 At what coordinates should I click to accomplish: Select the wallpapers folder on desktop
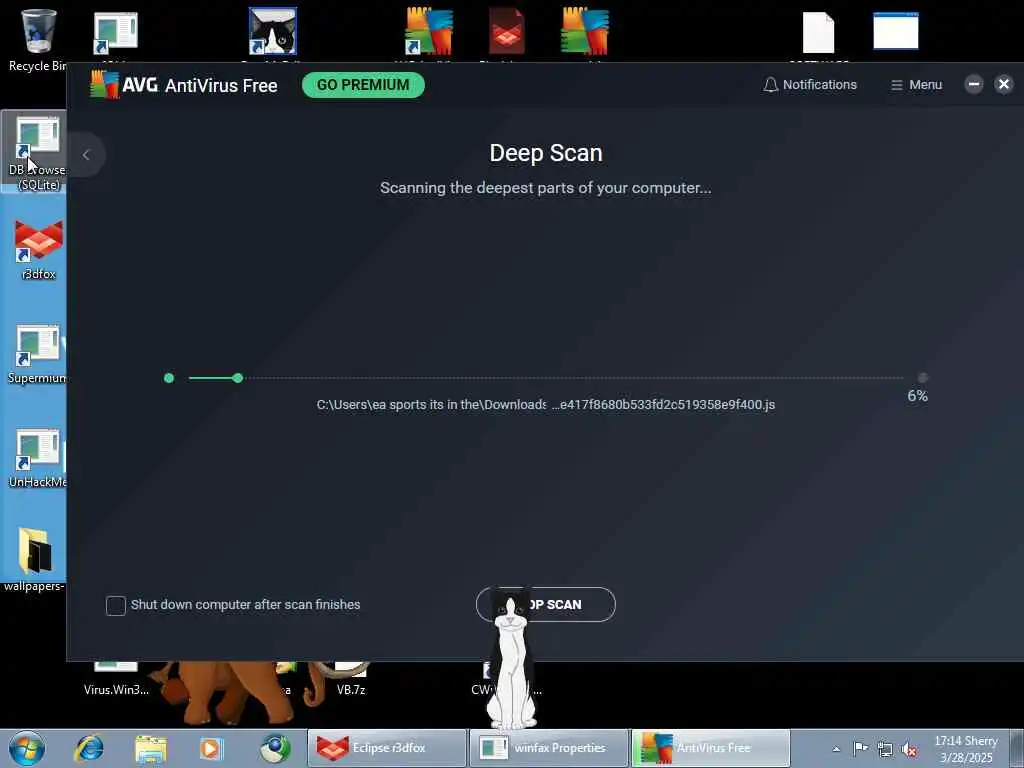[x=34, y=560]
